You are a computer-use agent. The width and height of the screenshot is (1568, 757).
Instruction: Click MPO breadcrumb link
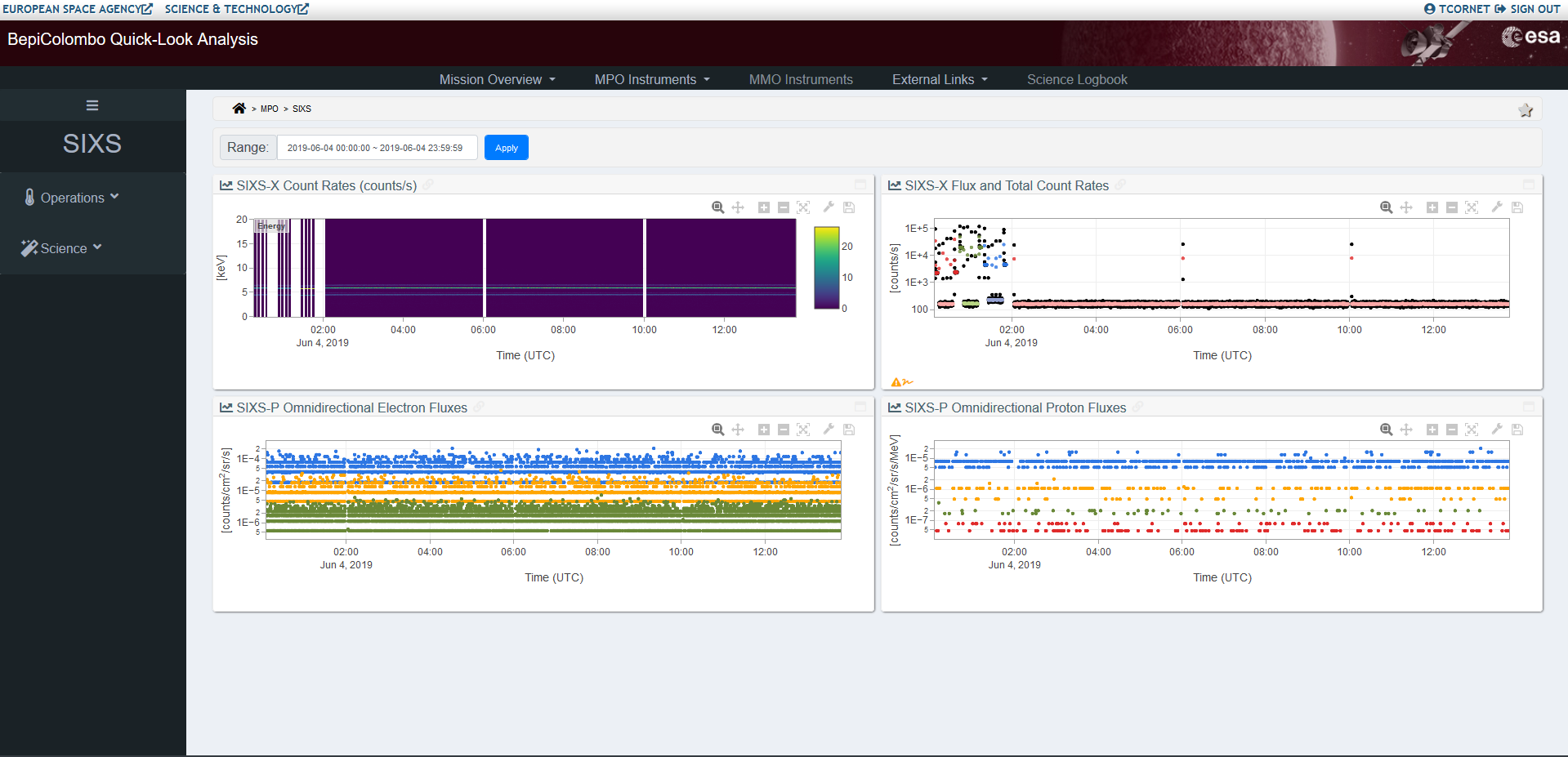pos(270,109)
